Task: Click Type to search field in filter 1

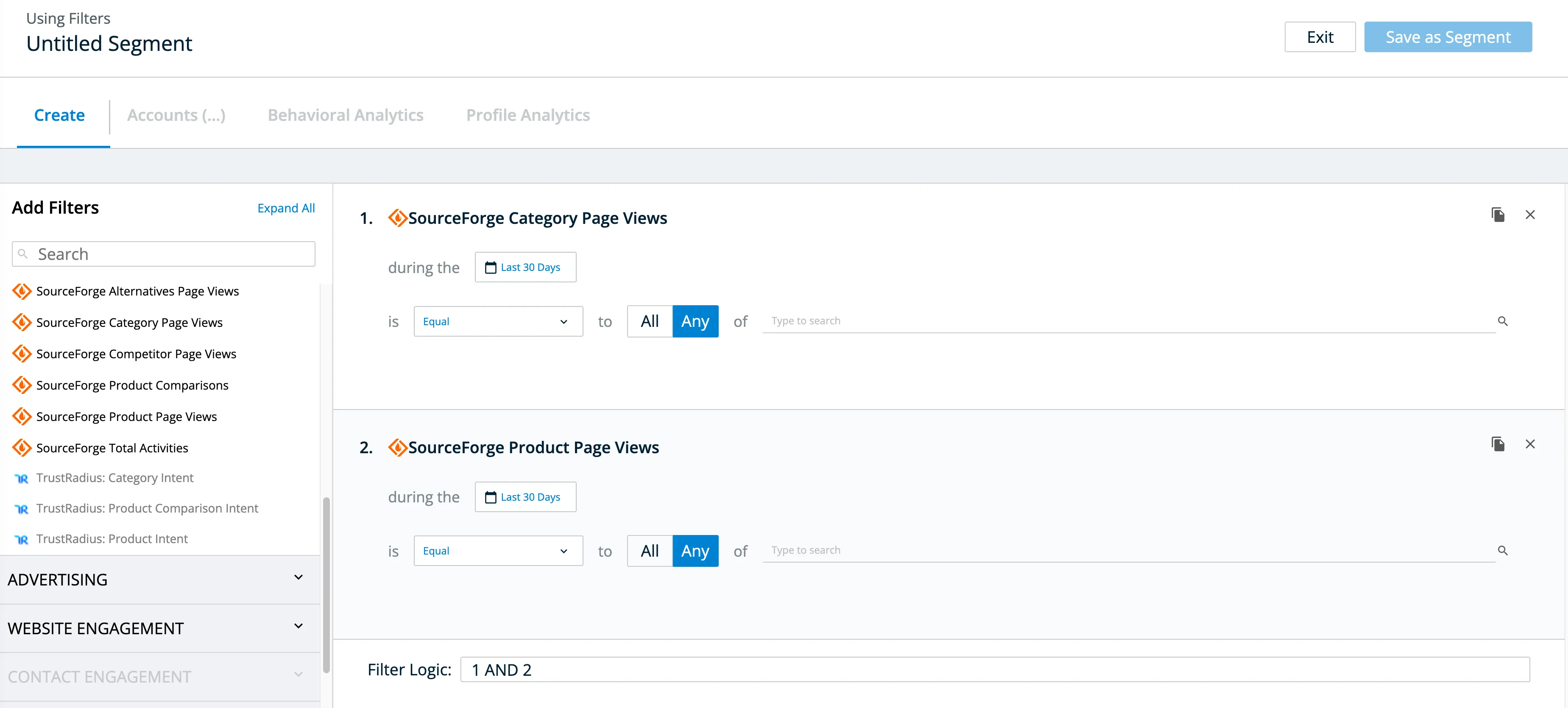Action: click(1129, 321)
